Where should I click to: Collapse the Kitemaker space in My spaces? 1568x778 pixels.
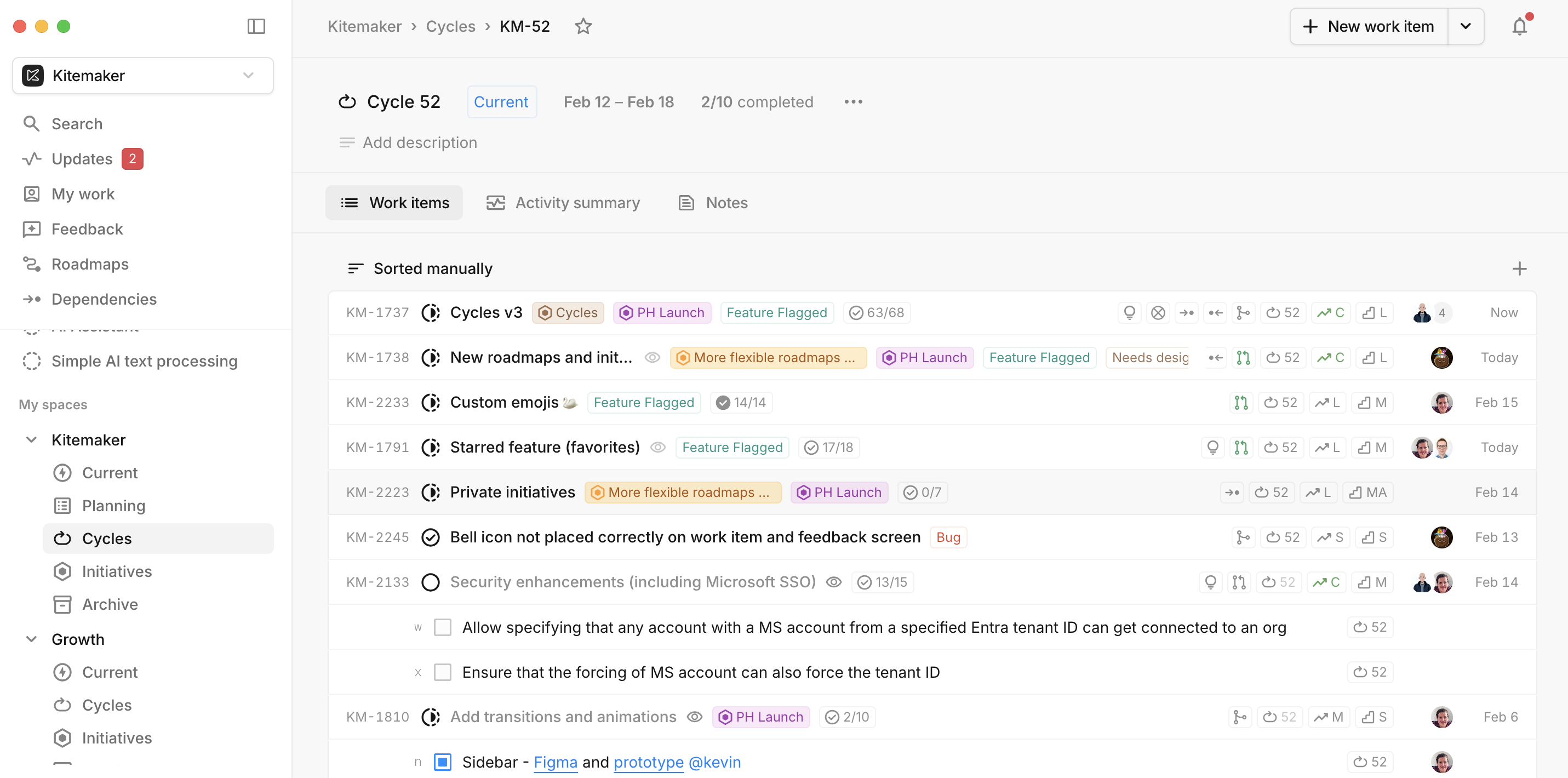[x=31, y=439]
